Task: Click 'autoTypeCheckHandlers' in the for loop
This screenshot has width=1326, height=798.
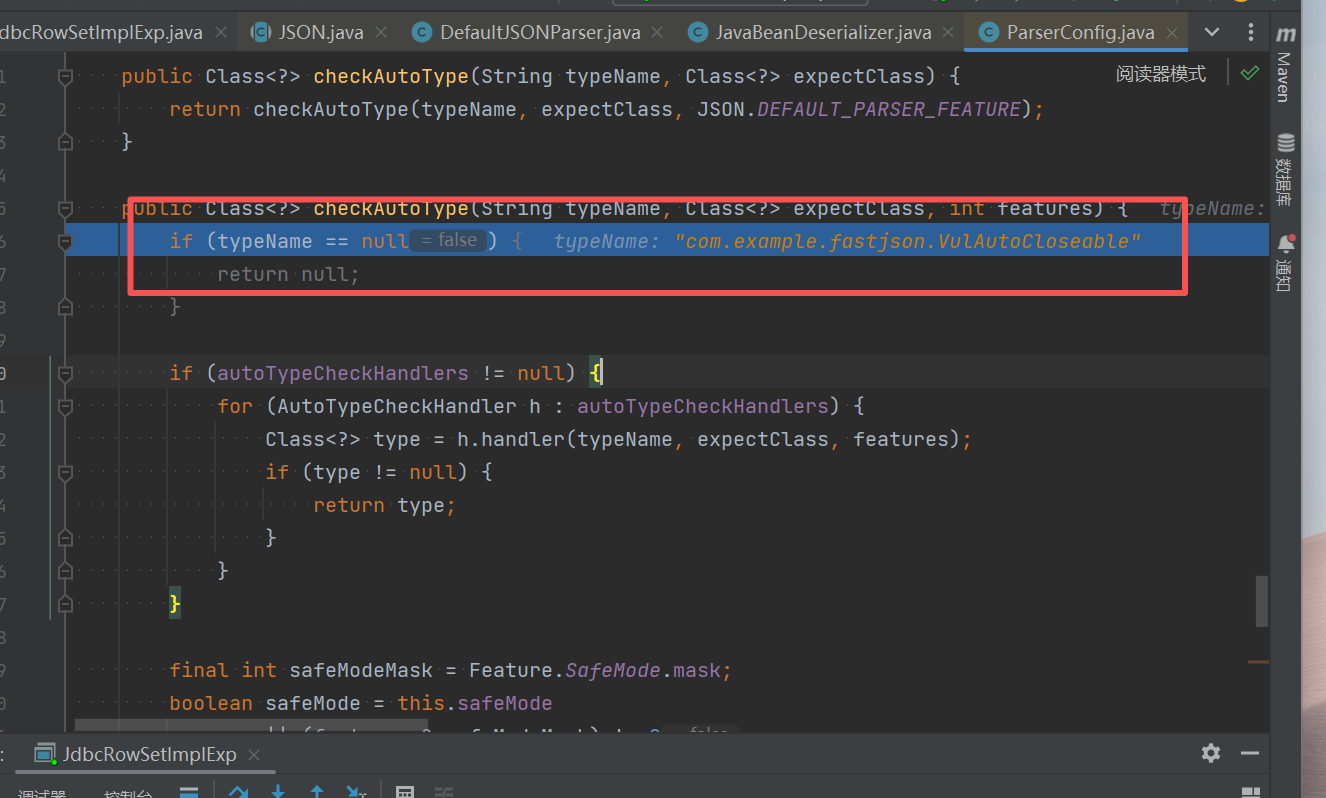Action: [x=703, y=406]
